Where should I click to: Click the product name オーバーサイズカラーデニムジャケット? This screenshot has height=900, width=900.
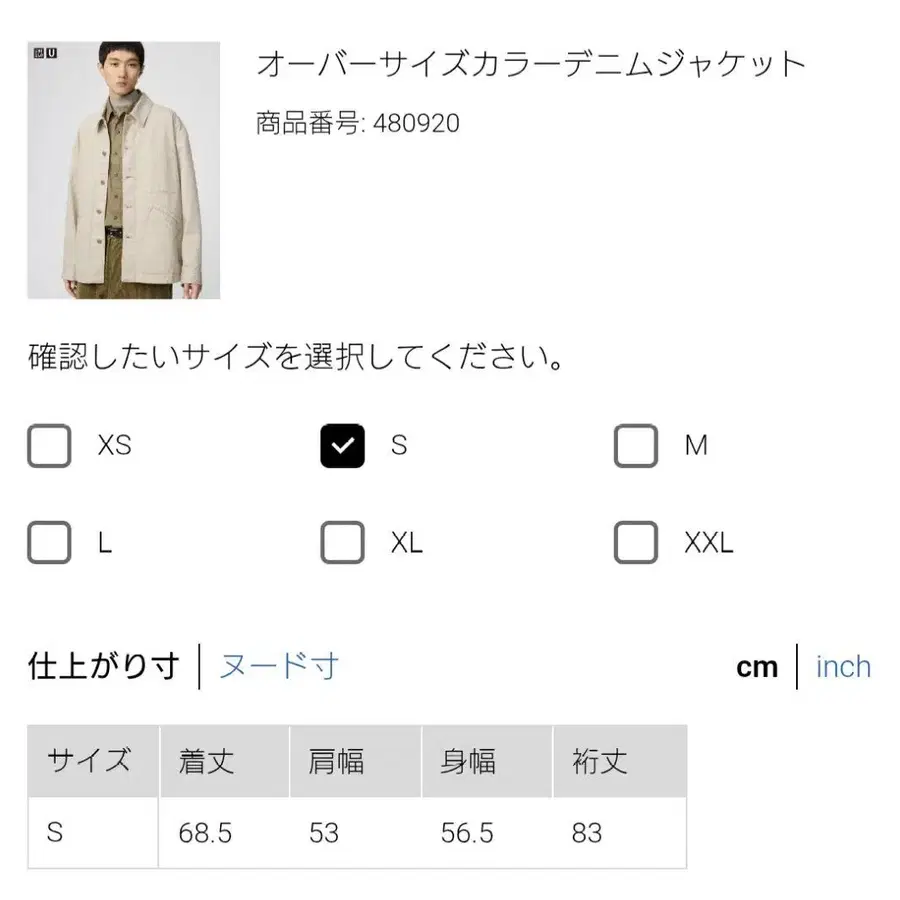[x=530, y=63]
